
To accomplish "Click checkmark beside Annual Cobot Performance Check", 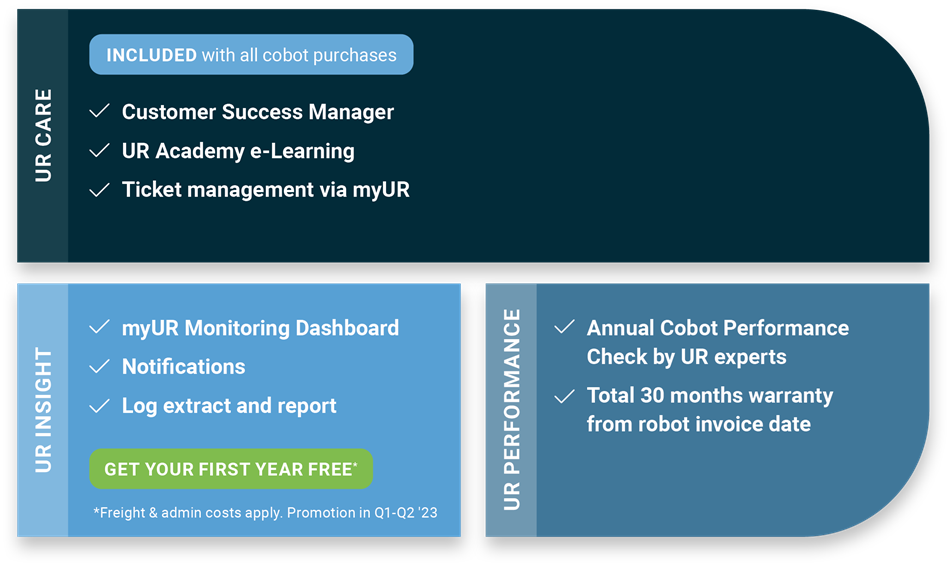I will tap(565, 327).
